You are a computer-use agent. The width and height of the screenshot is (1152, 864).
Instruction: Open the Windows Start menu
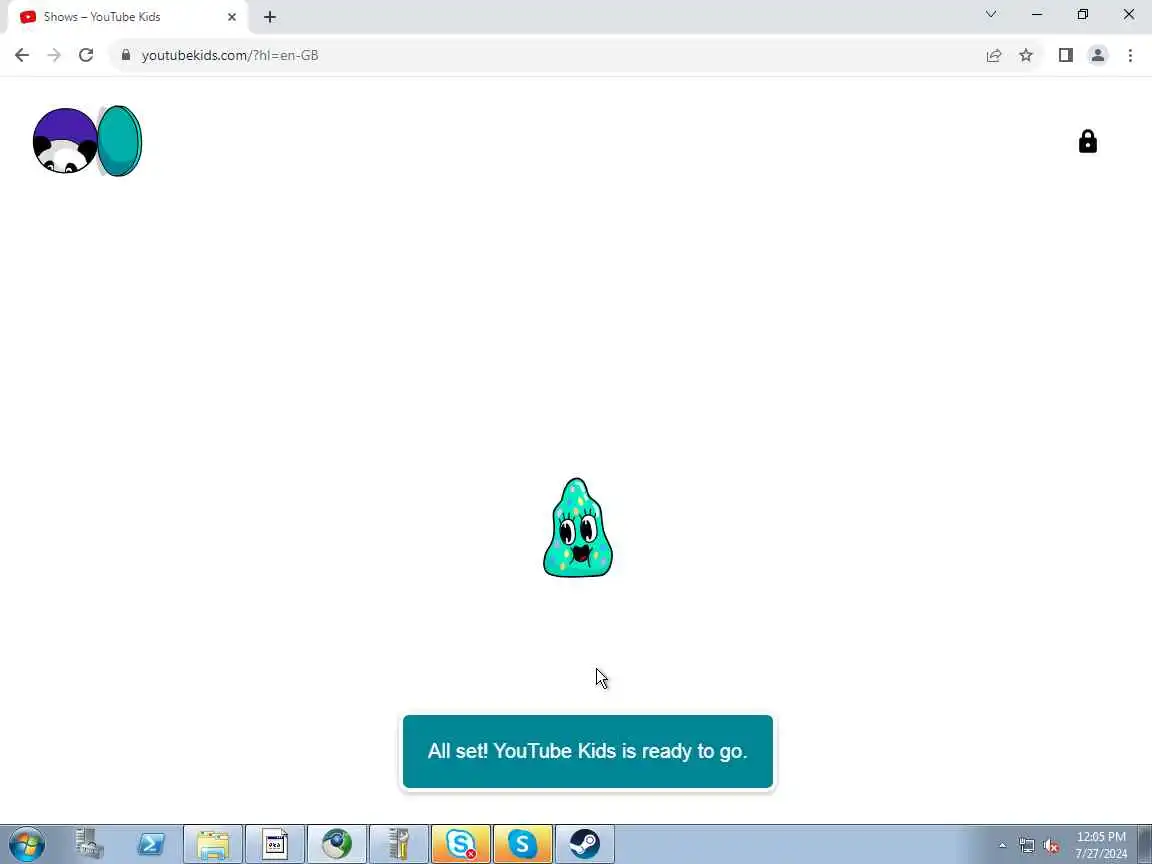click(x=27, y=844)
